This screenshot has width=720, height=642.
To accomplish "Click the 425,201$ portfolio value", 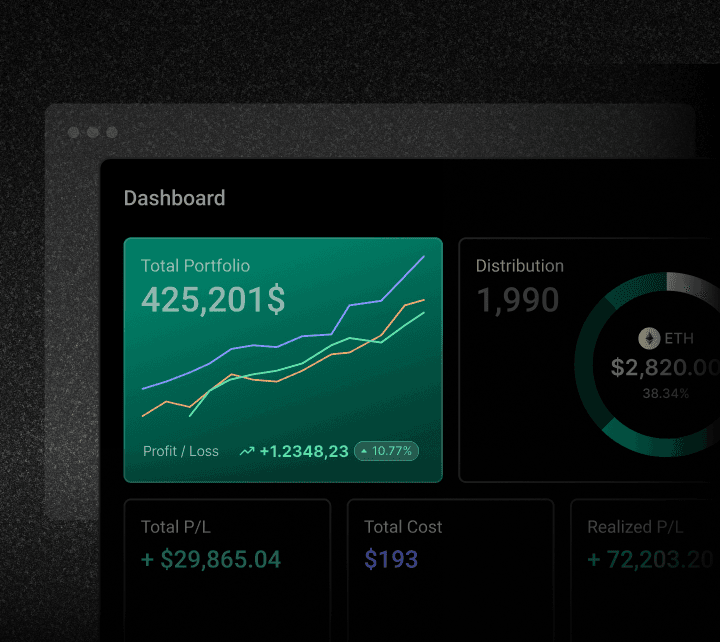I will [212, 300].
